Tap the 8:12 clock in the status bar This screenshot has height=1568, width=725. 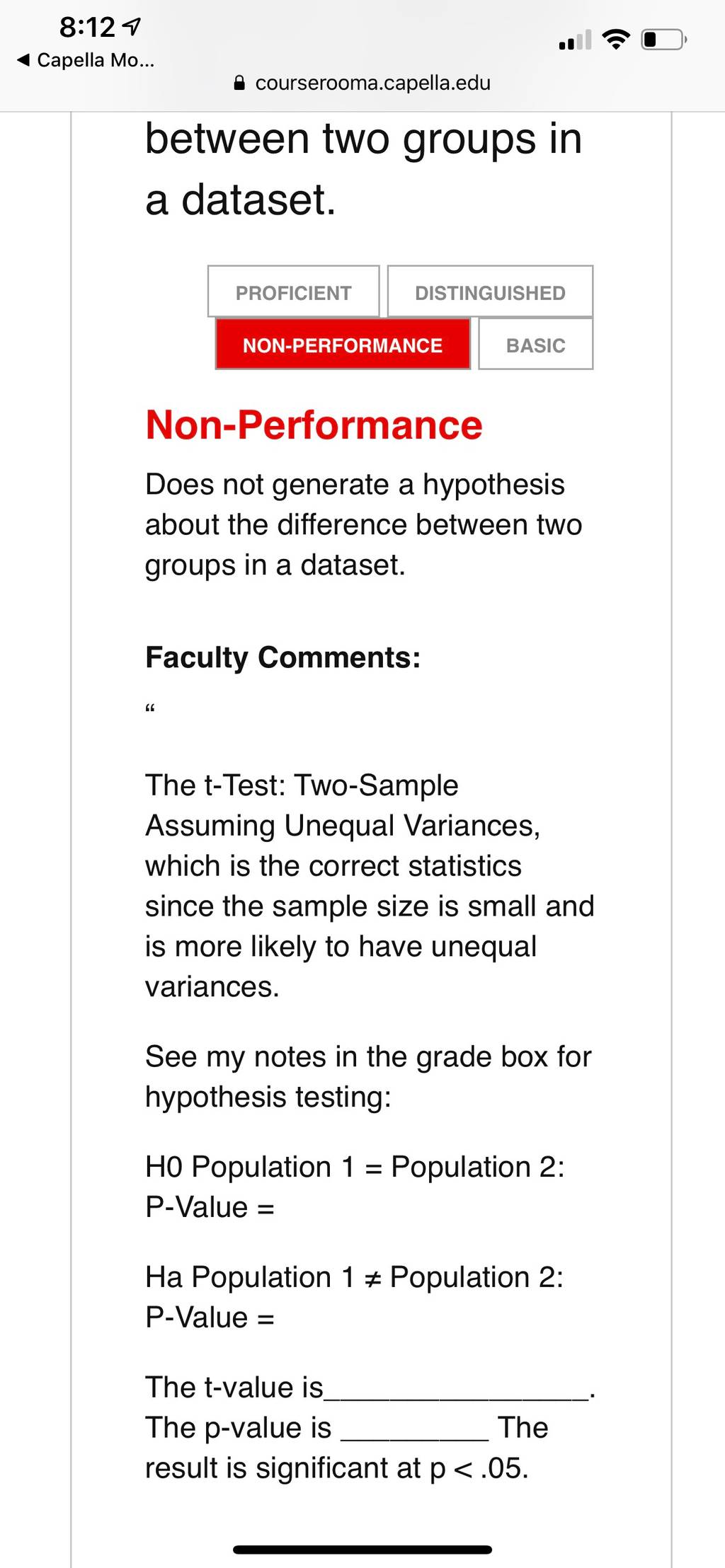[87, 27]
